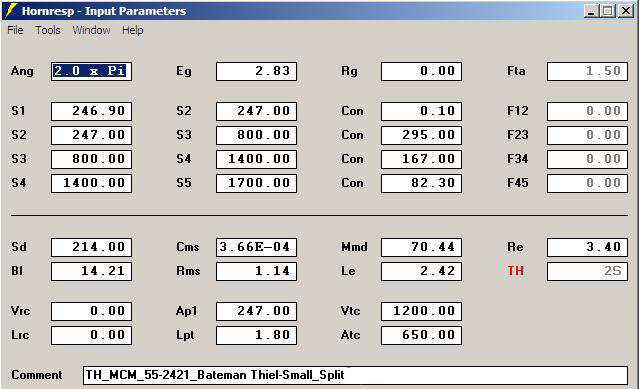Click the Con label beside 167.00
Image resolution: width=639 pixels, height=389 pixels.
point(352,159)
